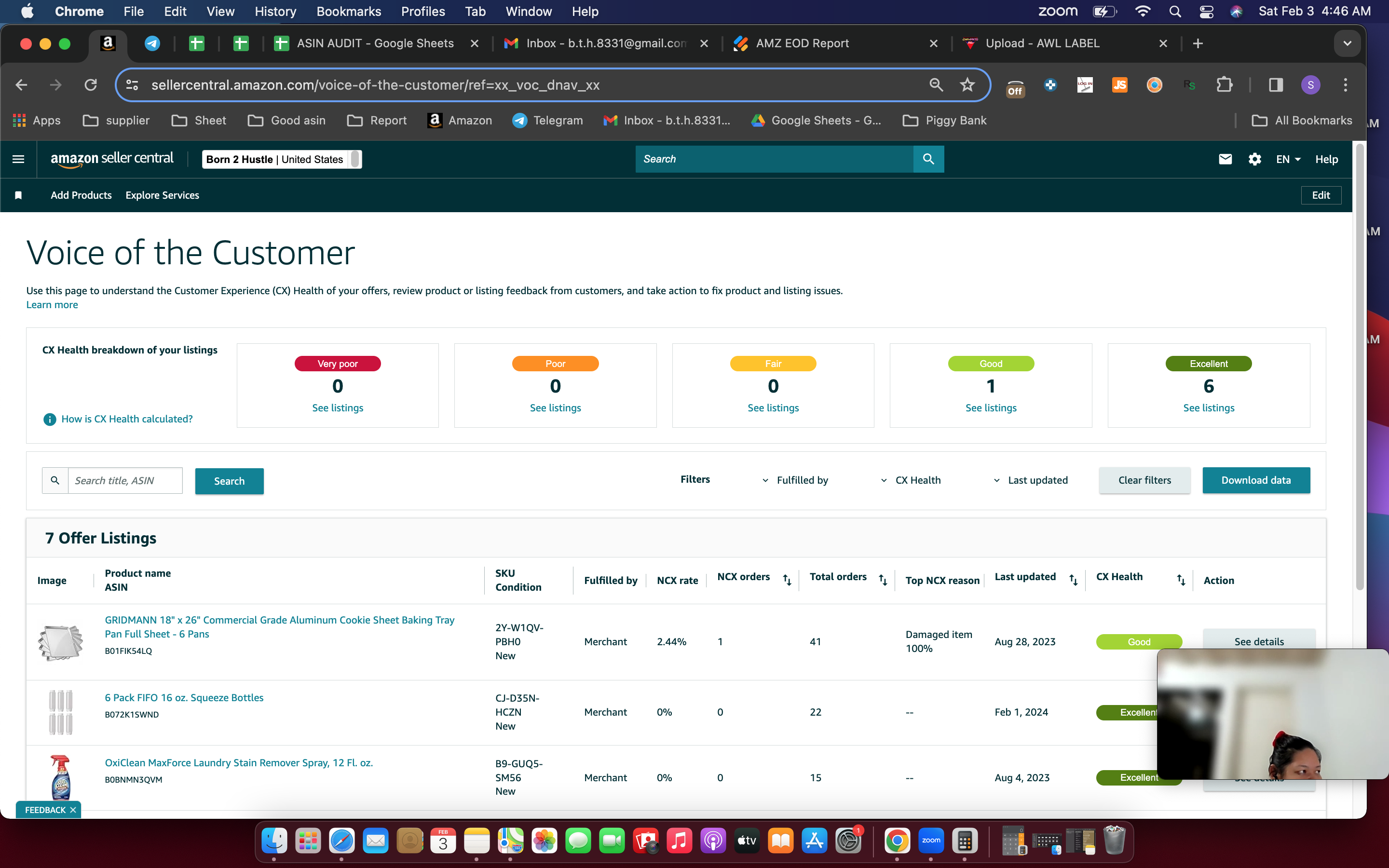
Task: Open the Learn more link
Action: click(52, 305)
